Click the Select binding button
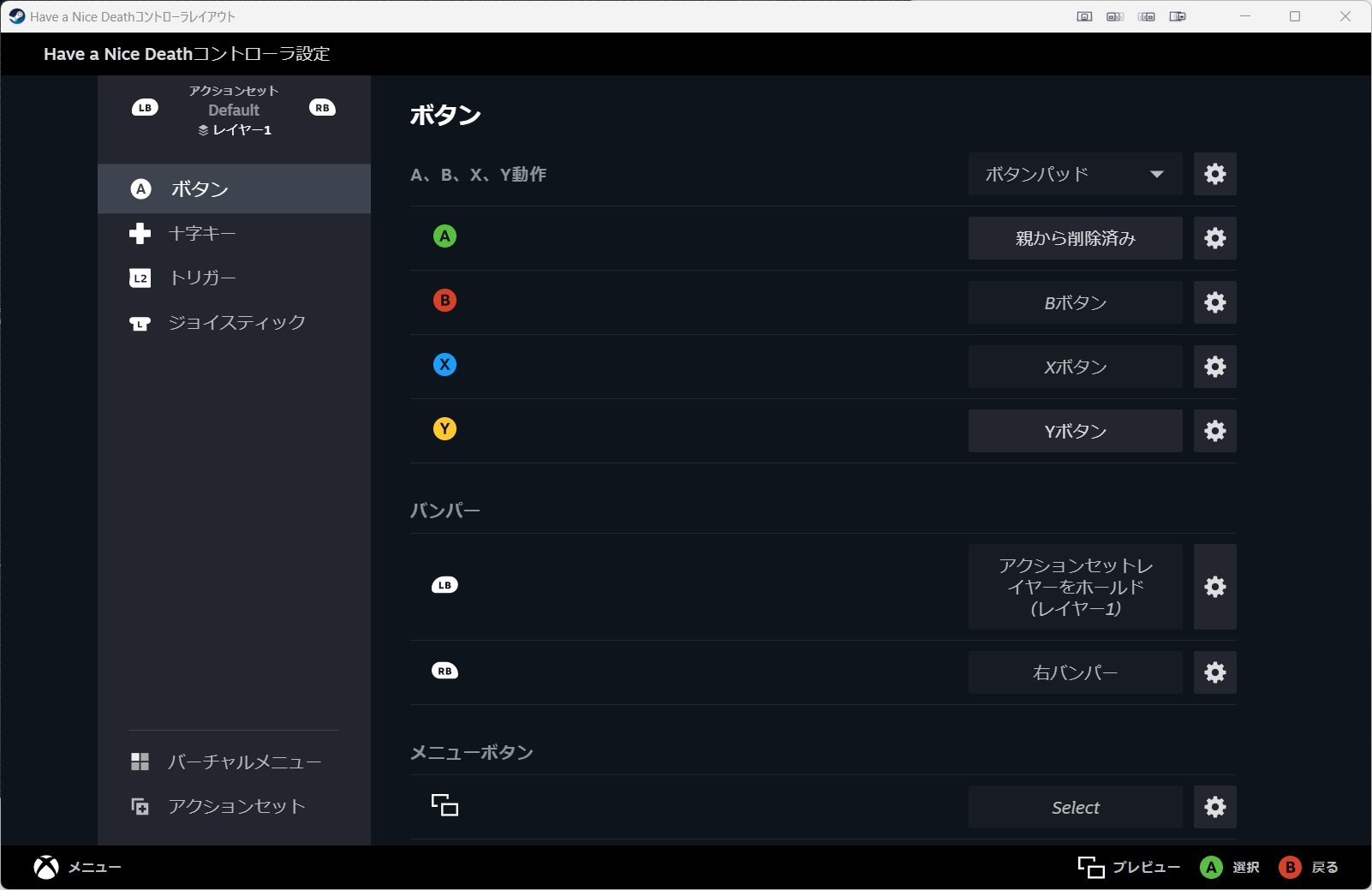This screenshot has height=890, width=1372. [1076, 807]
